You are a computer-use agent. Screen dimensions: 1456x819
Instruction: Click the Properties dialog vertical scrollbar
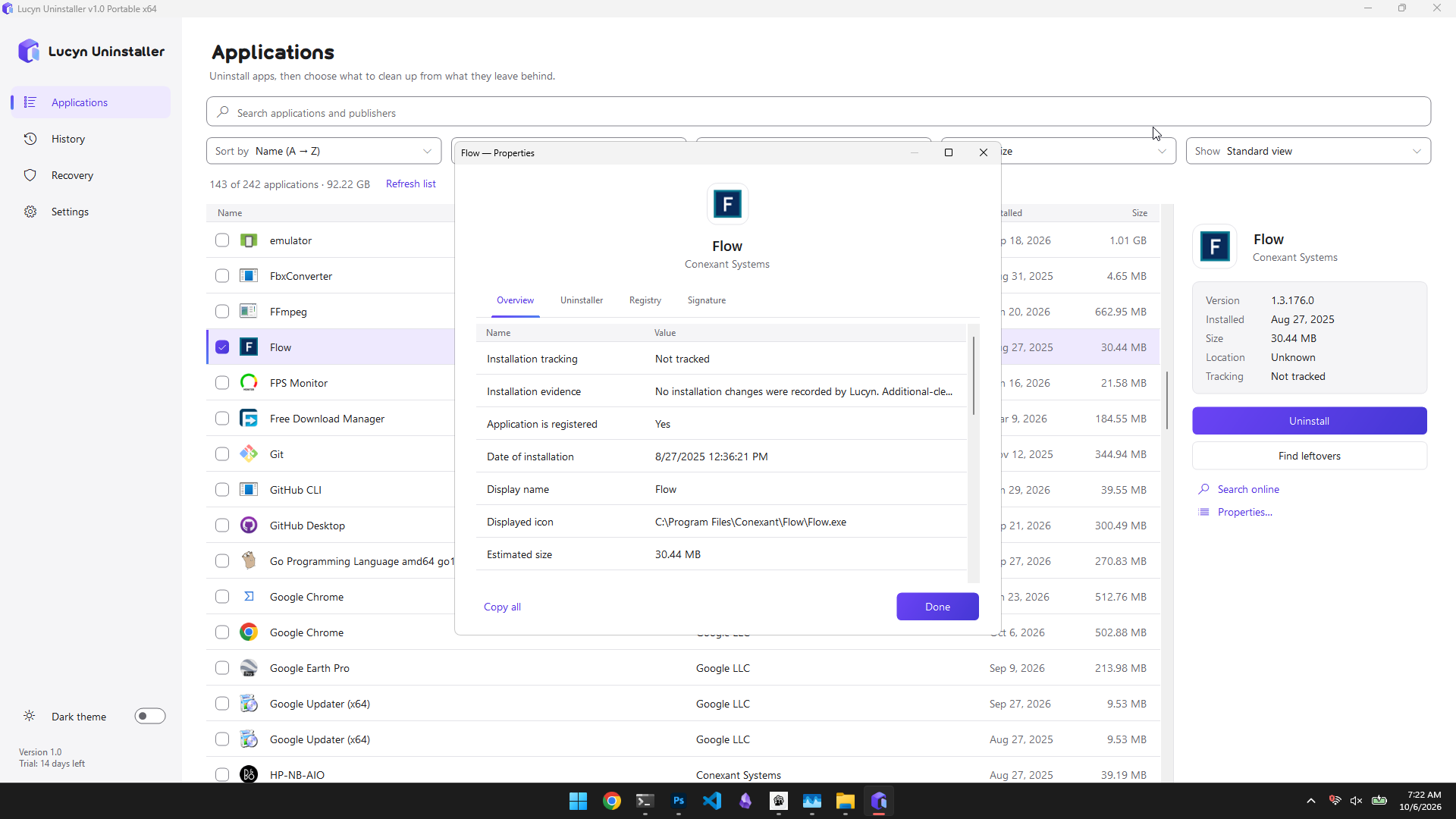pos(974,376)
